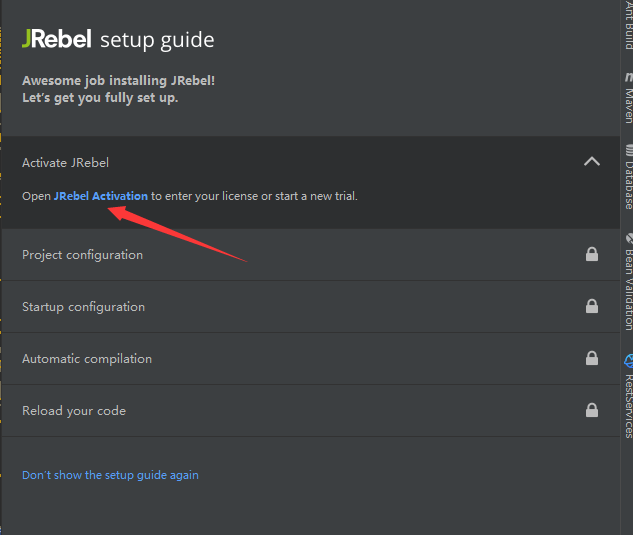Viewport: 633px width, 535px height.
Task: Click Don't show the setup guide again
Action: coord(110,475)
